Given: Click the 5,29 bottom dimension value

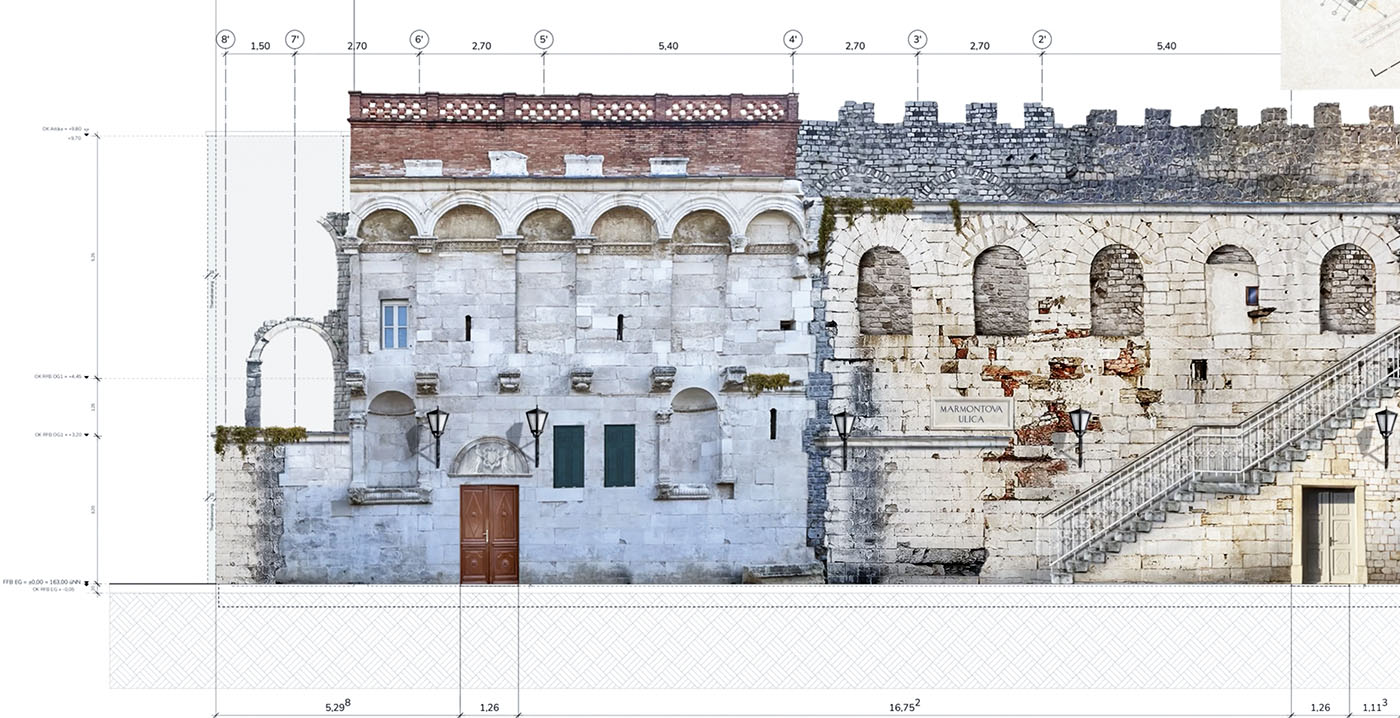Looking at the screenshot, I should [337, 706].
